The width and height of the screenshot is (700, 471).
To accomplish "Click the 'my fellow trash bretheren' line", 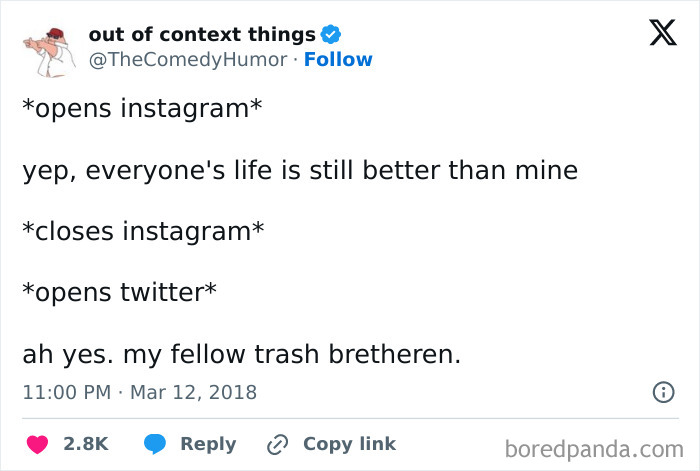I will point(240,354).
